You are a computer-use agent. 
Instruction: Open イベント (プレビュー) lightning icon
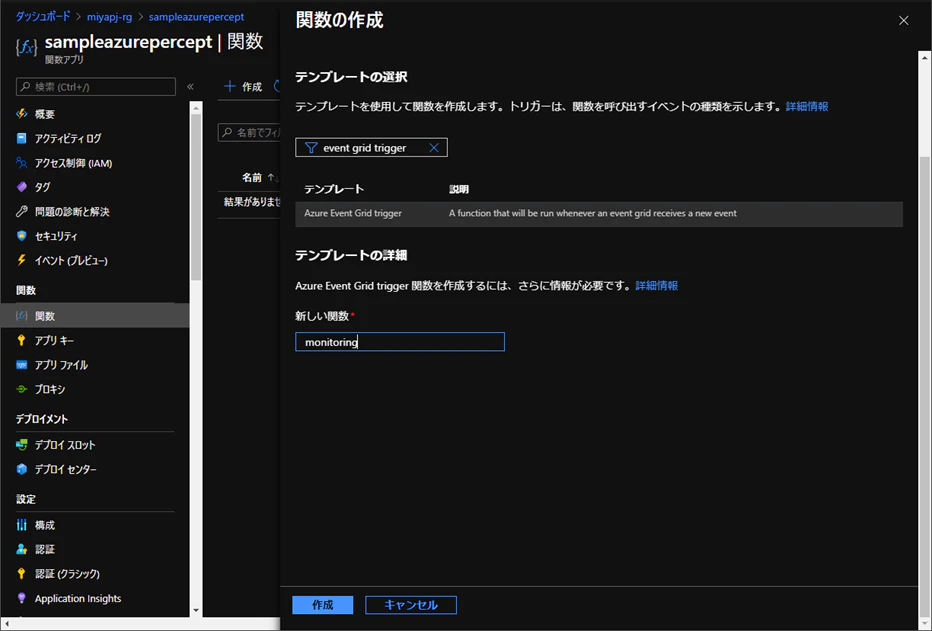coord(21,260)
